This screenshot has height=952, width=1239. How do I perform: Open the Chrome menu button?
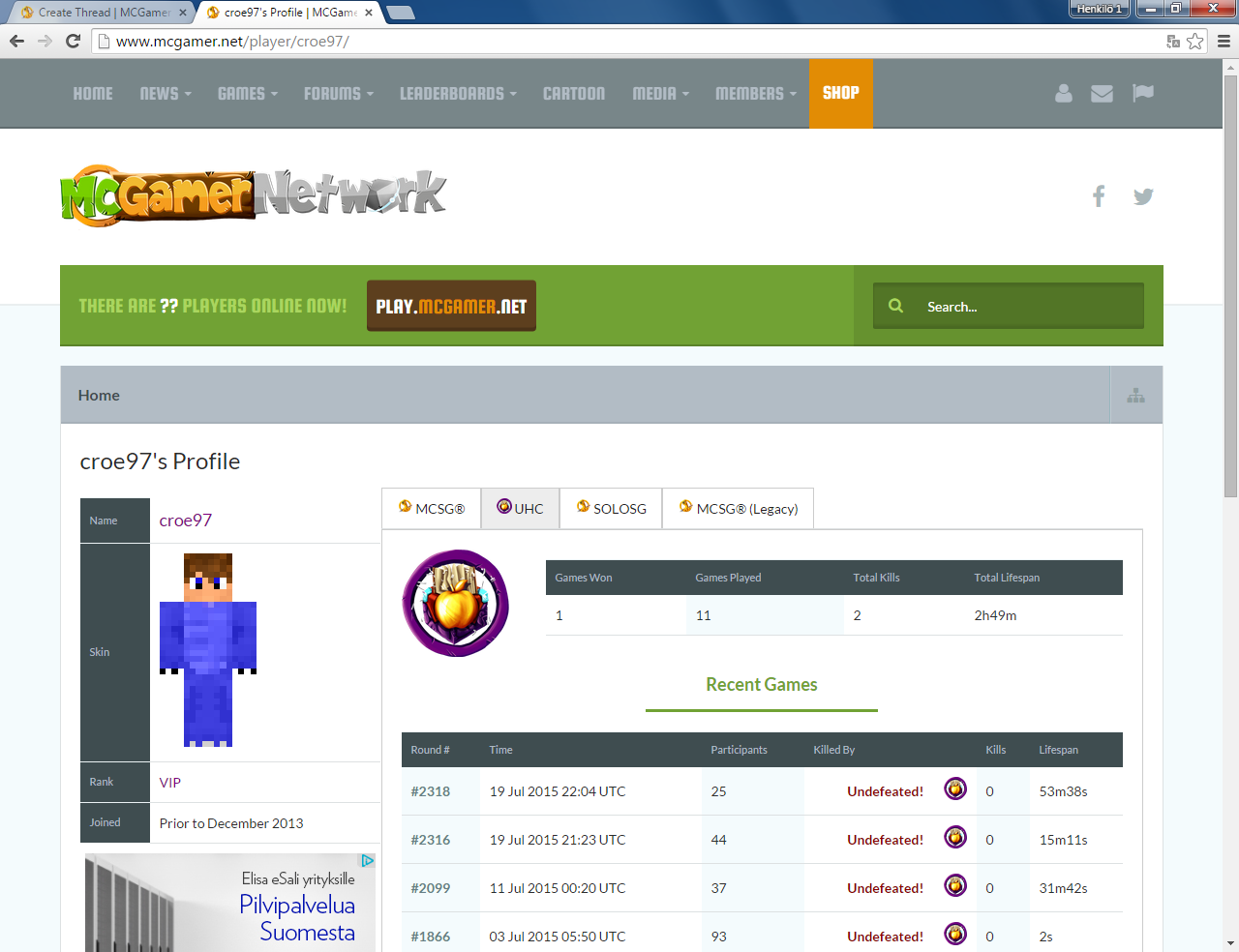click(x=1224, y=41)
